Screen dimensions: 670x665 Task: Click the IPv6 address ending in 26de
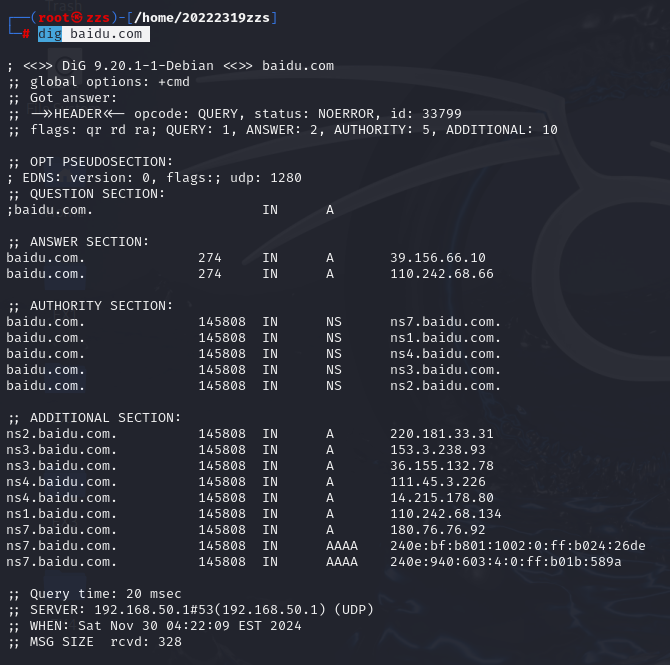(x=518, y=546)
